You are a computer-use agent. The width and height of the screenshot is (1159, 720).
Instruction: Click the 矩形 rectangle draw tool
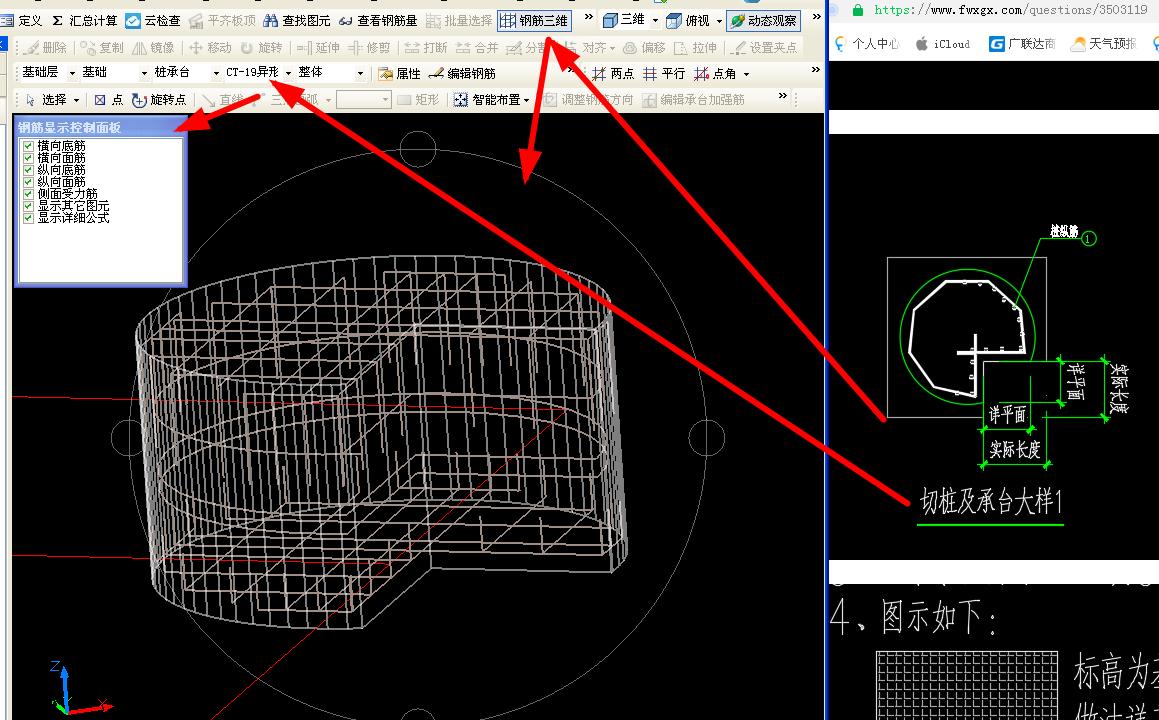pyautogui.click(x=418, y=100)
